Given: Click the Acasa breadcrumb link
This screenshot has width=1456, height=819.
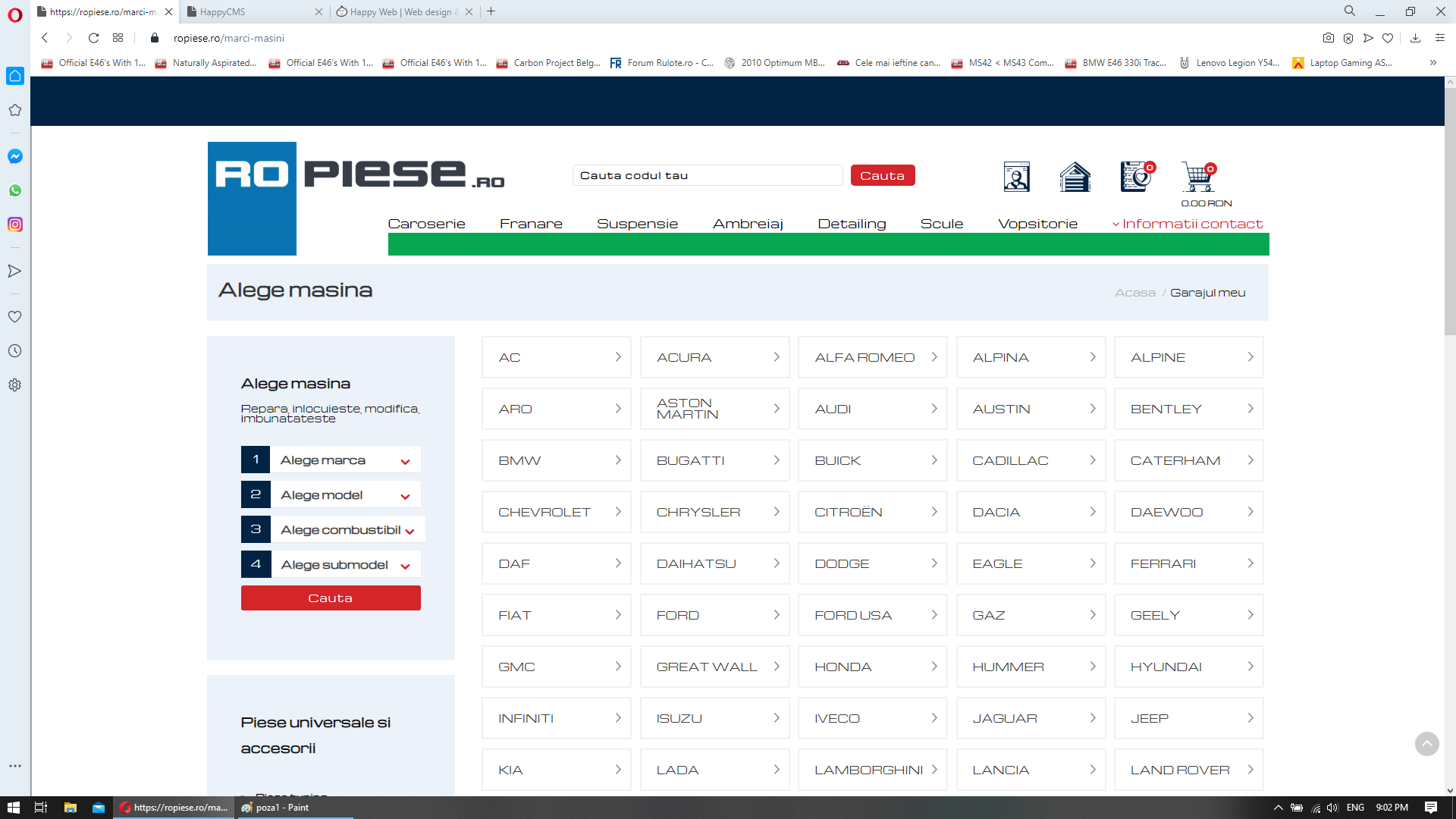Looking at the screenshot, I should pos(1134,293).
